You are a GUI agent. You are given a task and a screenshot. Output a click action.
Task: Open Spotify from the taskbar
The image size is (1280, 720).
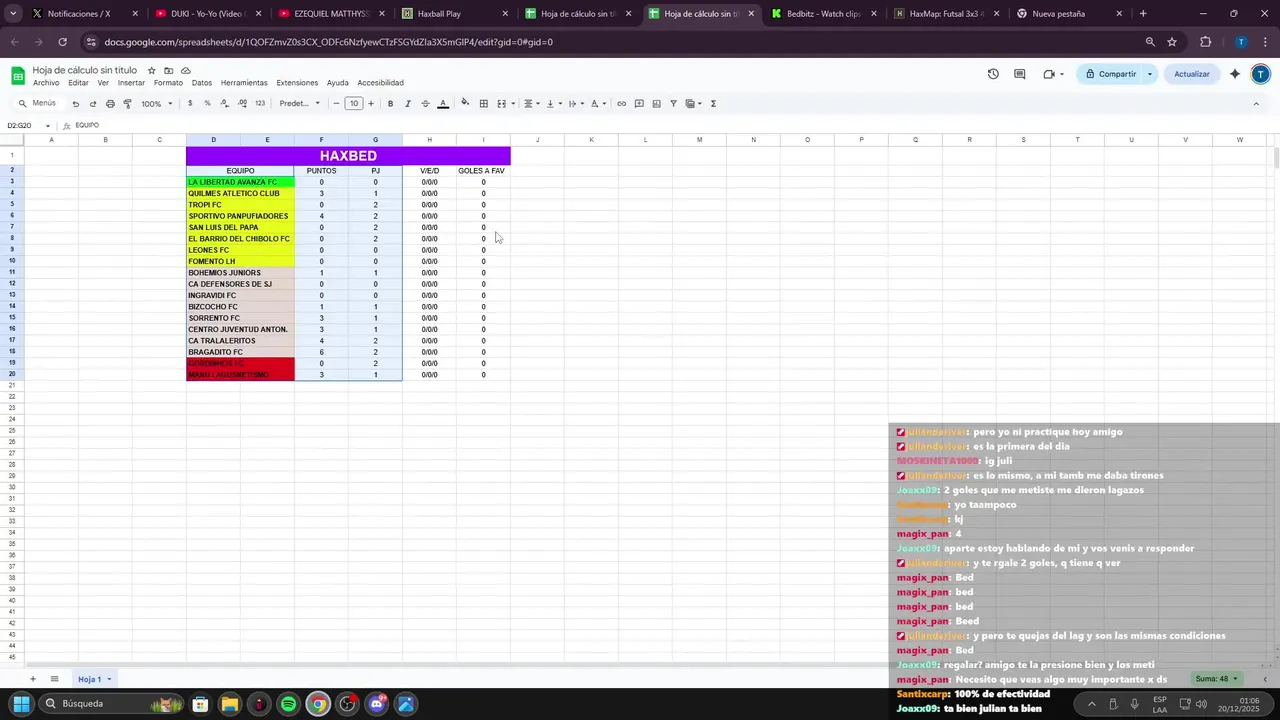(288, 704)
